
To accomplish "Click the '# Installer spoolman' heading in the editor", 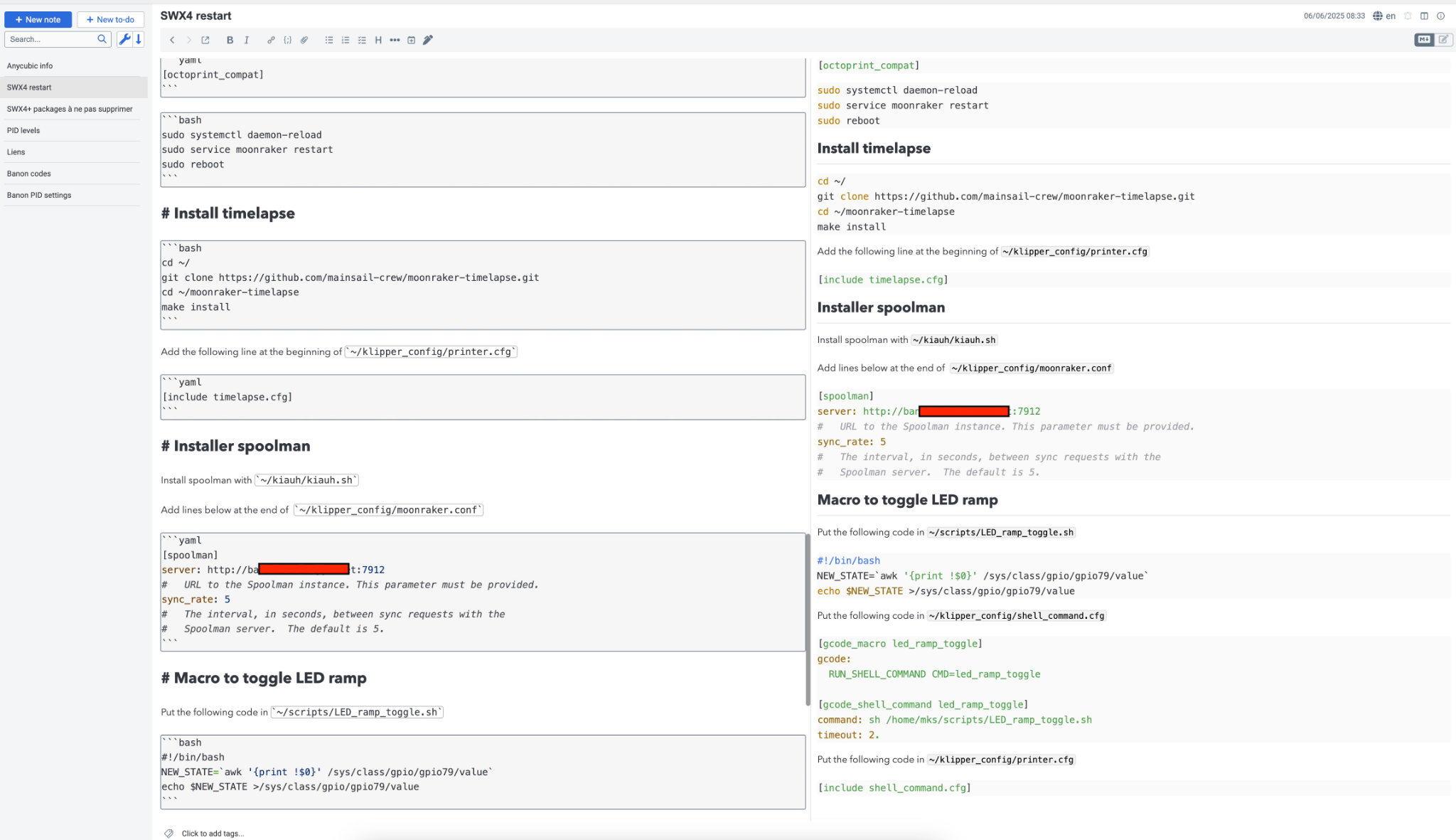I will click(x=235, y=446).
